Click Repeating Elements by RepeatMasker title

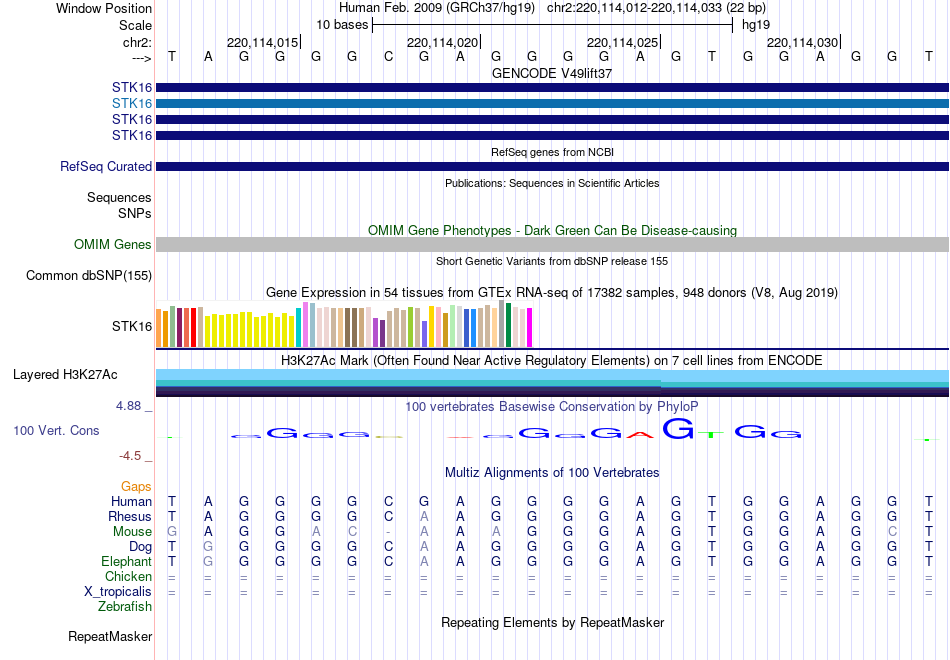tap(552, 622)
